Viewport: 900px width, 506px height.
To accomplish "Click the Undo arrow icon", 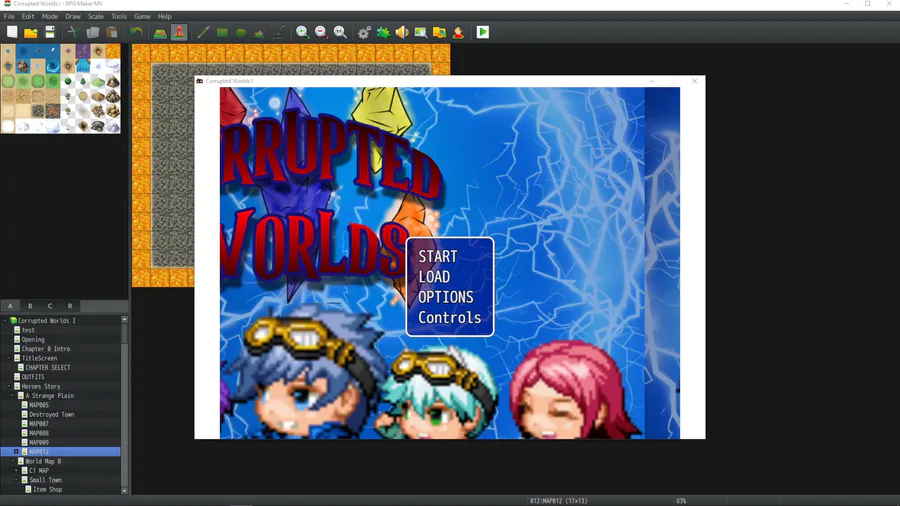I will tap(136, 32).
